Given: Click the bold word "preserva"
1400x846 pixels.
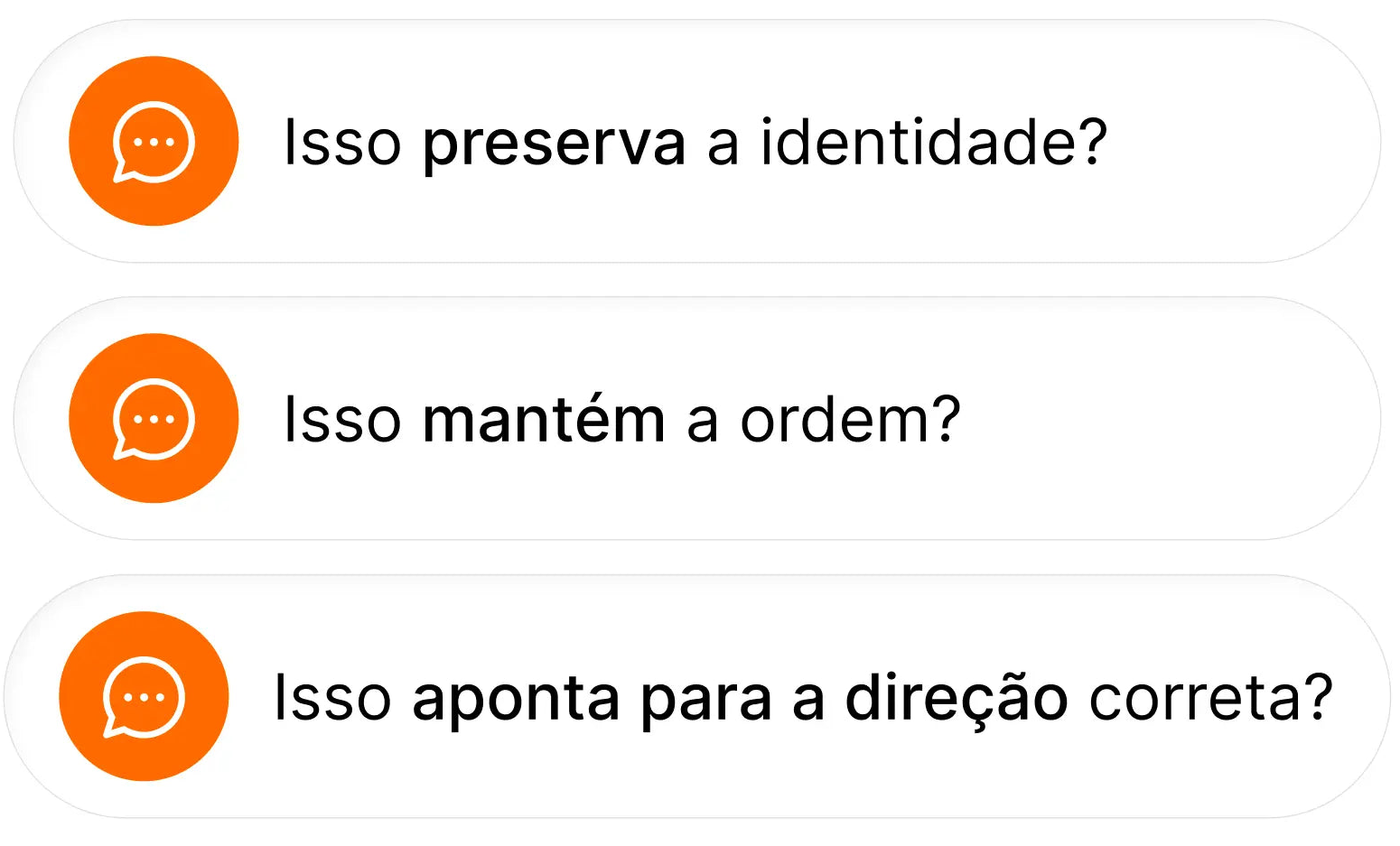Looking at the screenshot, I should tap(554, 143).
